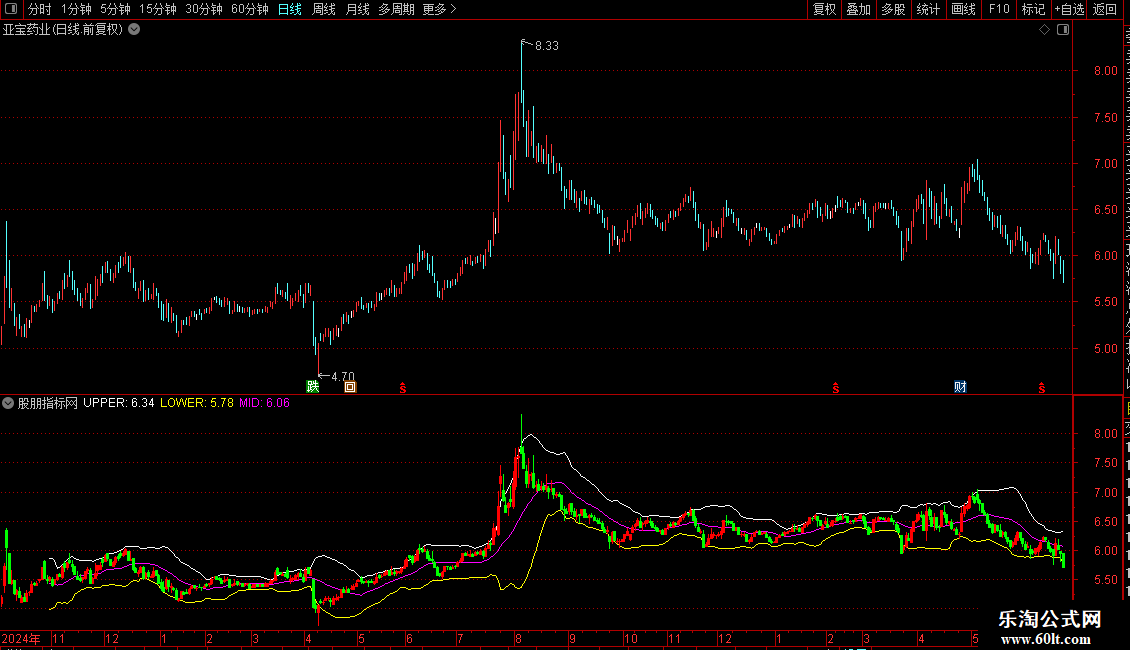Click the 4.70 low price label
Viewport: 1130px width, 650px height.
(x=343, y=376)
